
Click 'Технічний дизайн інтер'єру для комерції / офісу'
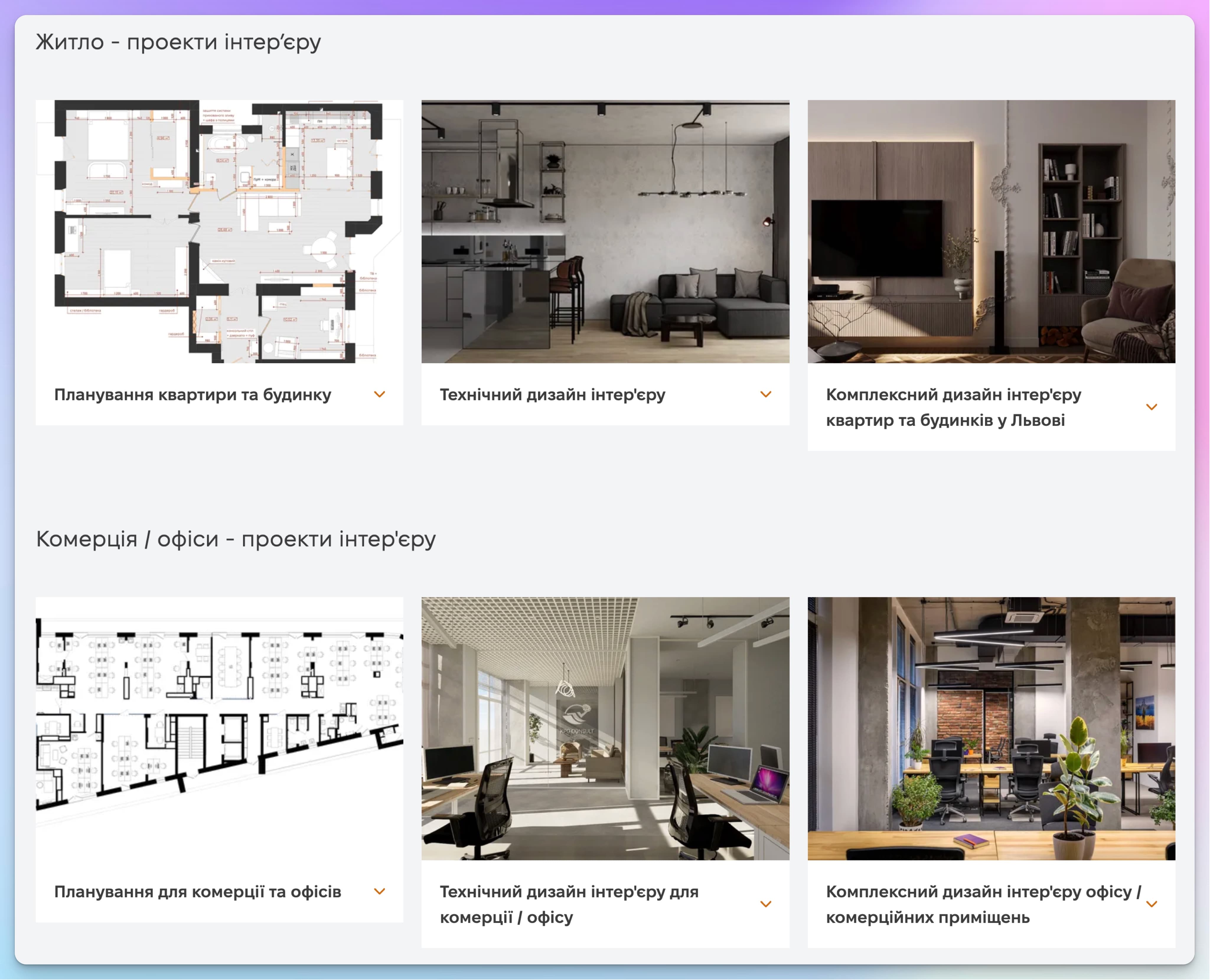(568, 904)
